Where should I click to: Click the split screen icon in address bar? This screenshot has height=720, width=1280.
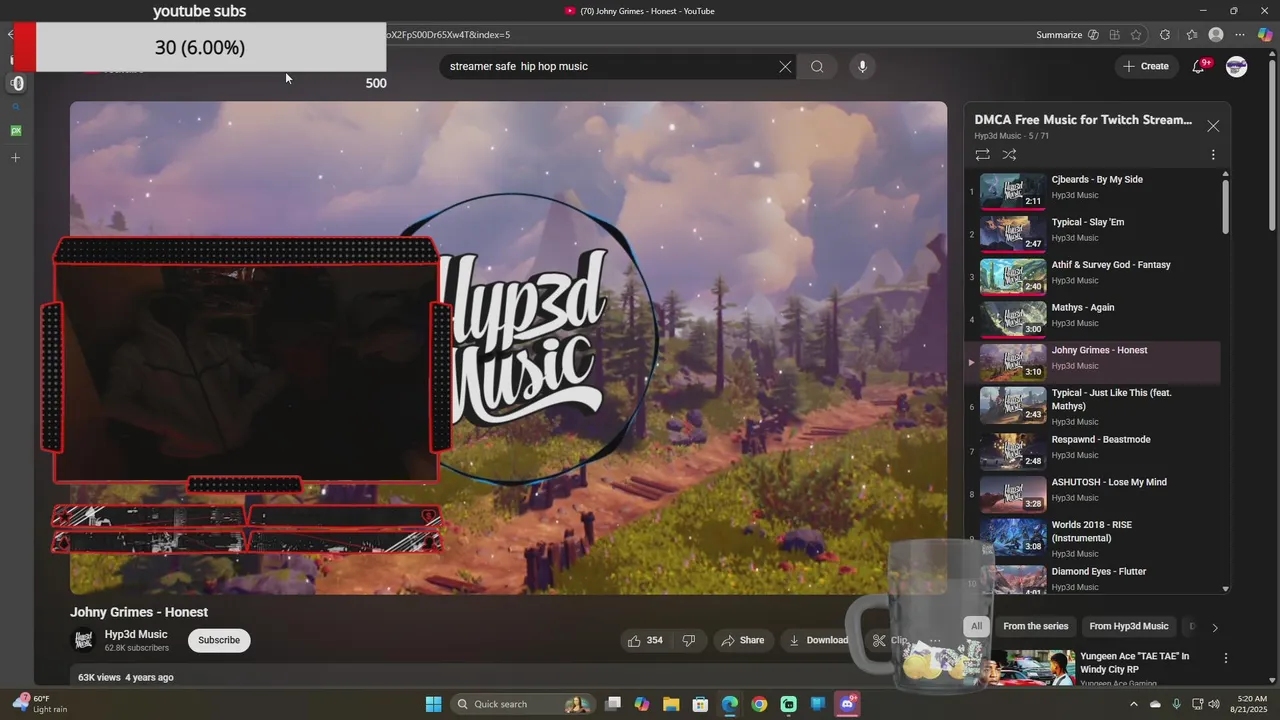pos(1114,35)
